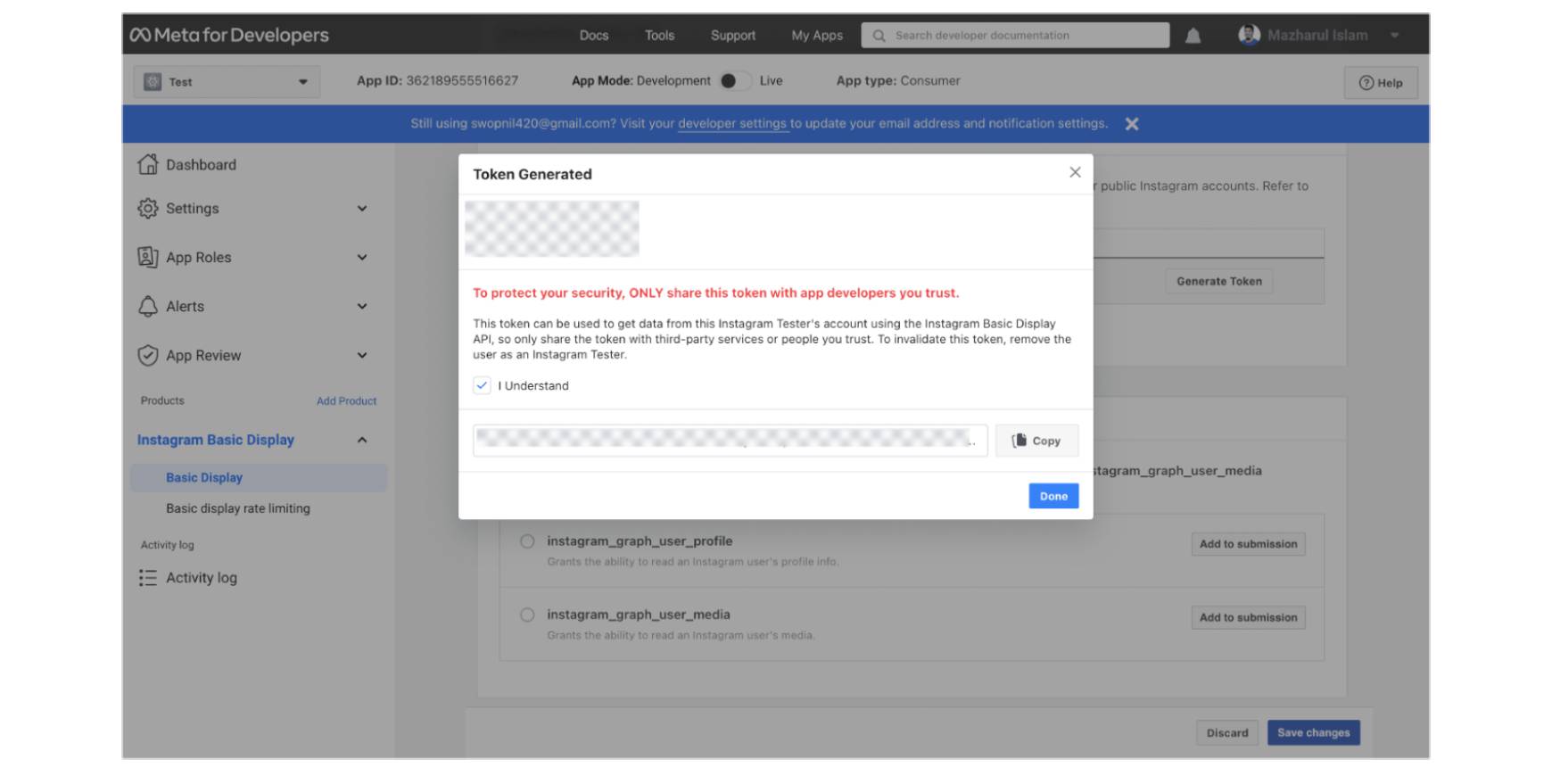Click Add to submission for user_profile
This screenshot has width=1552, height=784.
1248,544
